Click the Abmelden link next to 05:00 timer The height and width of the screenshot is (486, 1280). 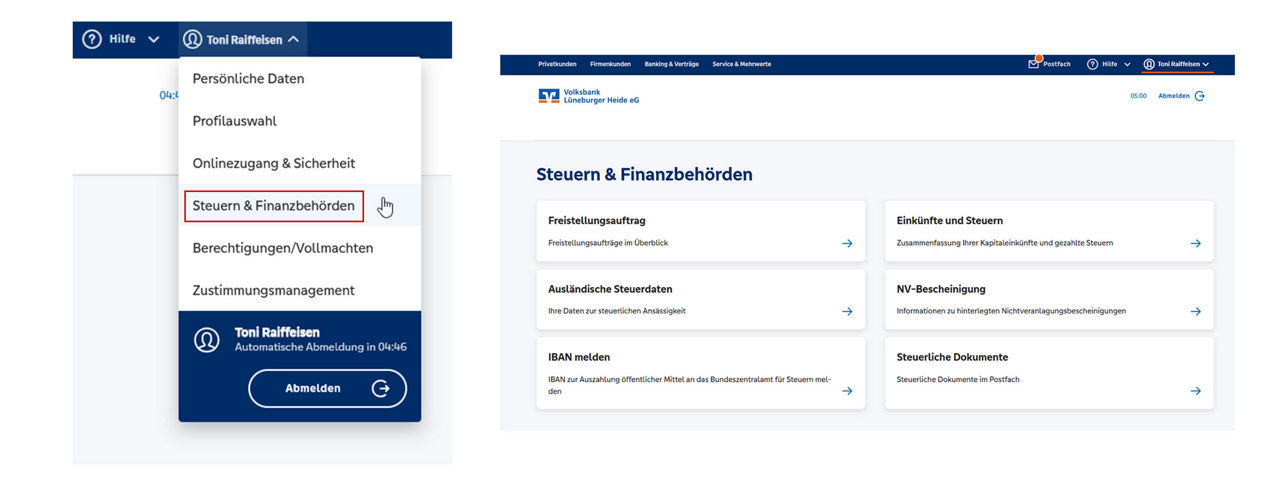(1174, 96)
